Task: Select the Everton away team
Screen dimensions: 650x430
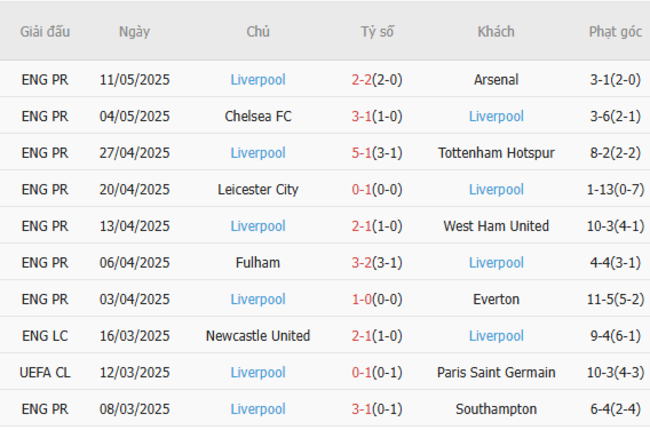Action: 496,299
